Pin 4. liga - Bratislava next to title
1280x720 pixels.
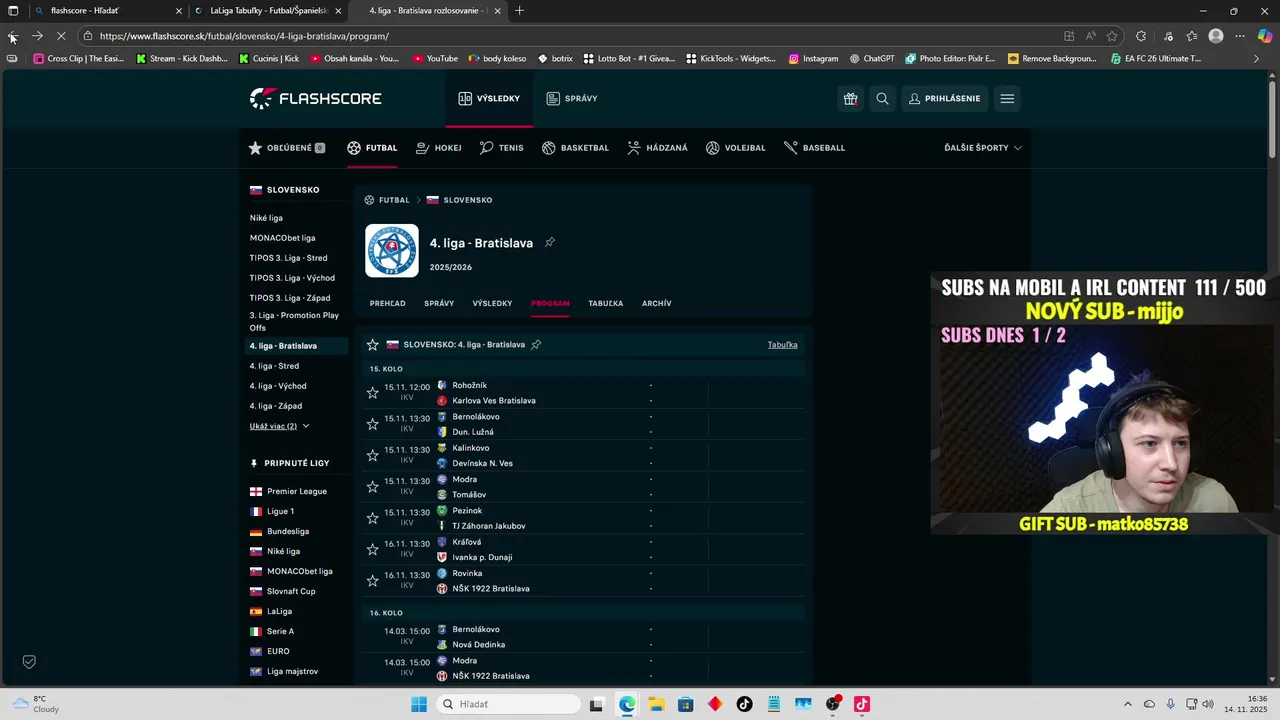[550, 242]
